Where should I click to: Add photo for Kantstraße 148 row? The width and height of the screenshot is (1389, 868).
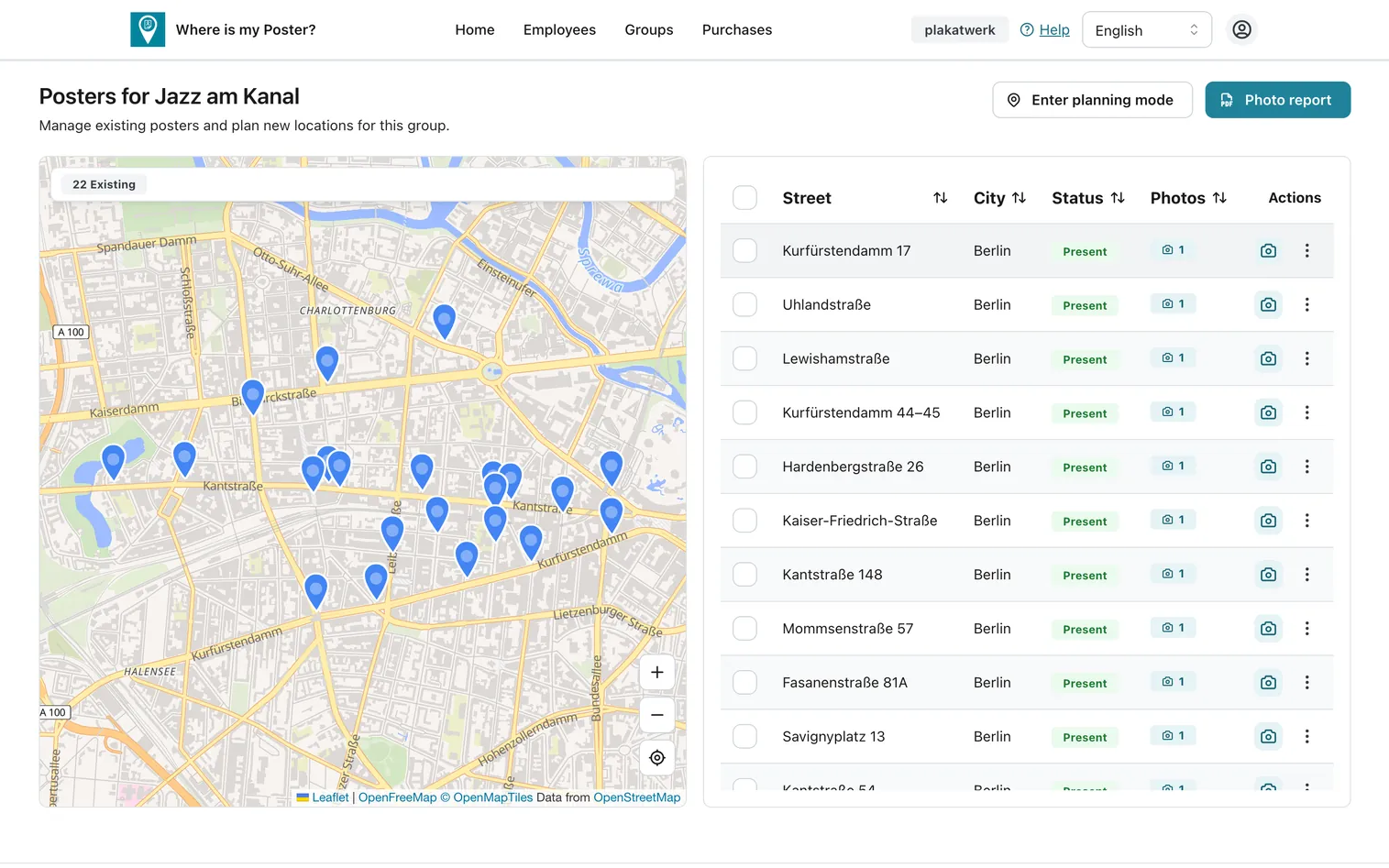click(1268, 575)
